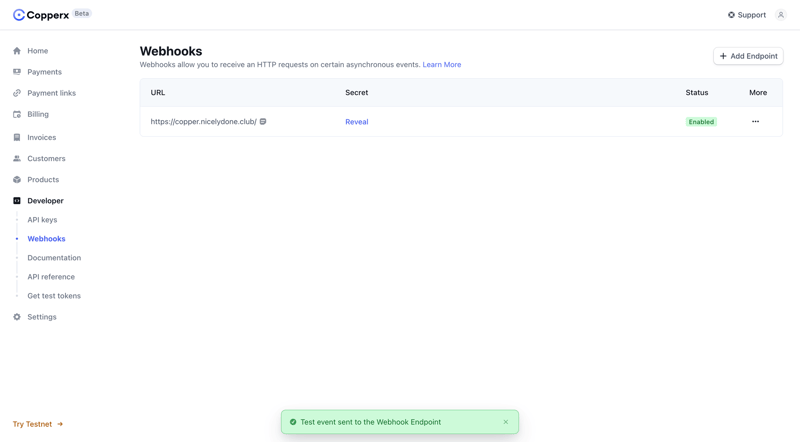Click the Status column header
This screenshot has width=800, height=442.
pyautogui.click(x=697, y=92)
